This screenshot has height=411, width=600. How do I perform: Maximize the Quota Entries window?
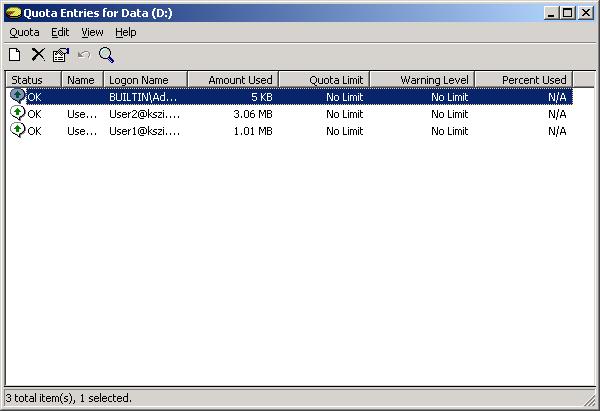pyautogui.click(x=567, y=13)
